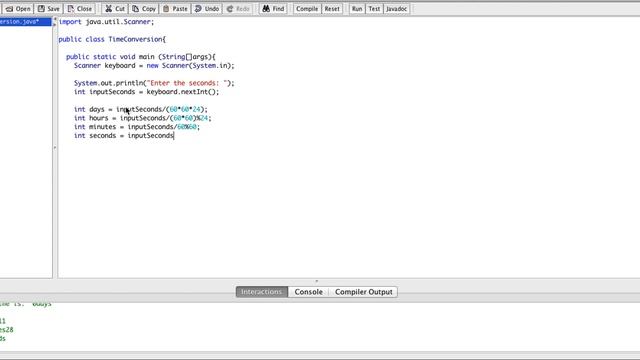Screen dimensions: 640x360
Task: Select the highlighted java file in file list
Action: click(25, 22)
